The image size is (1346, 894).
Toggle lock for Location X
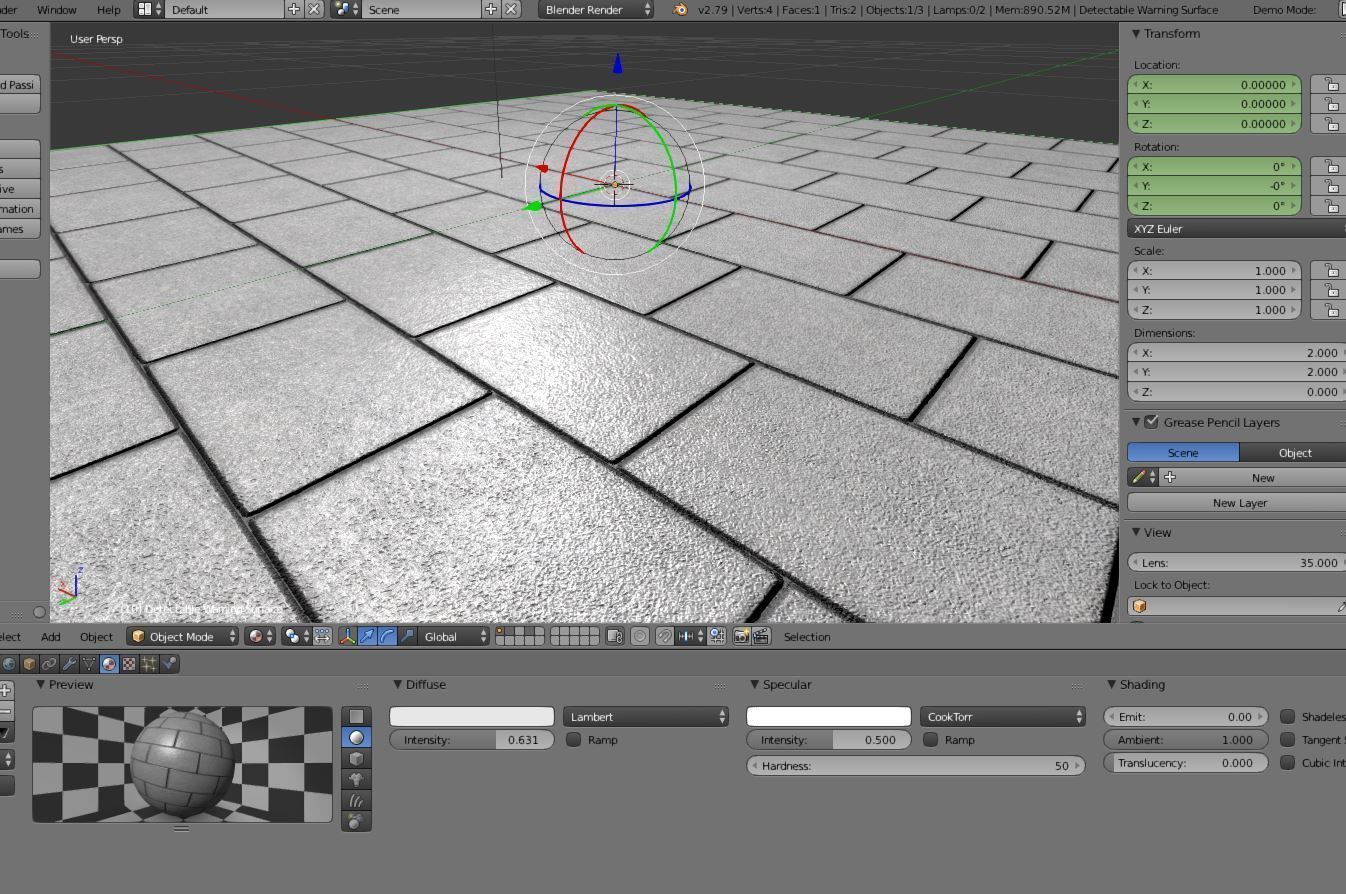click(x=1332, y=85)
